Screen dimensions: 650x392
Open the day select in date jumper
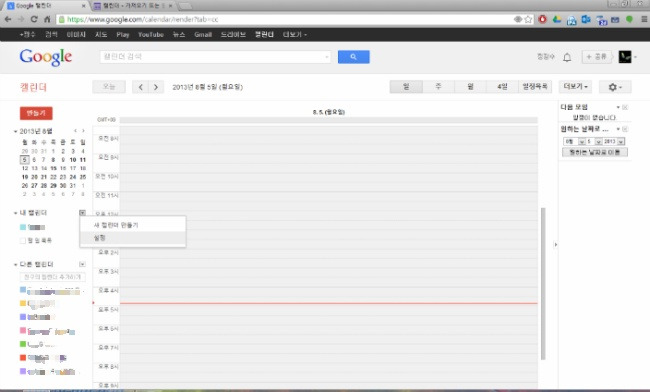pos(594,141)
